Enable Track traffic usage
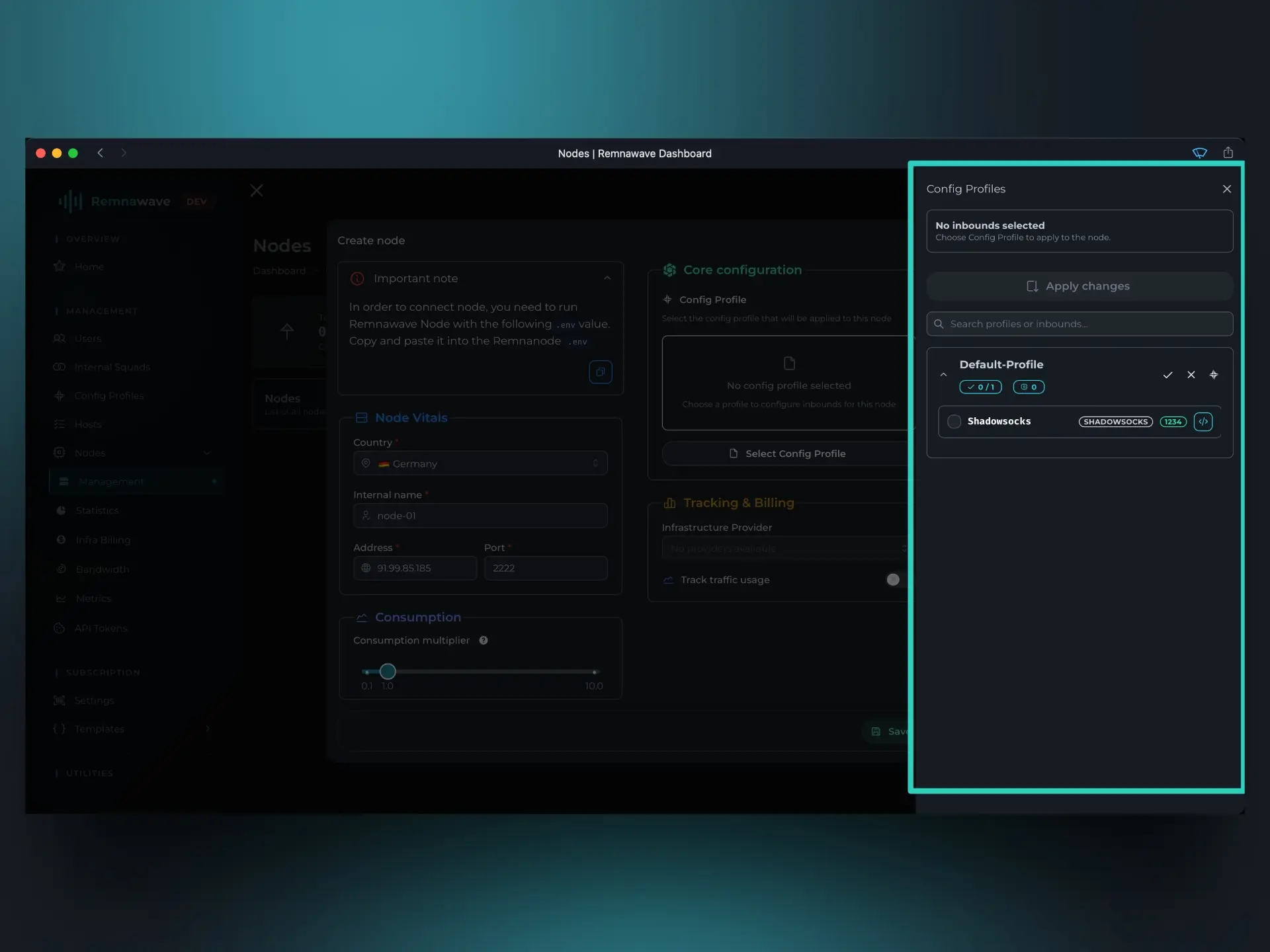1270x952 pixels. pyautogui.click(x=894, y=580)
